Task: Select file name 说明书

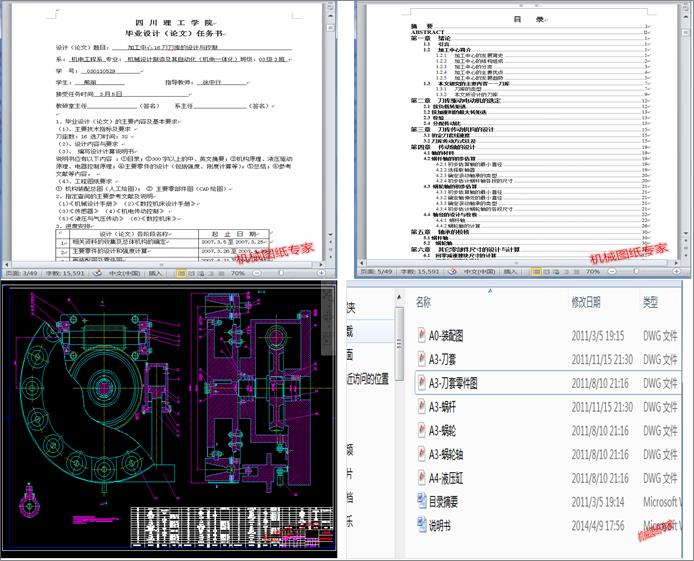Action: 440,526
